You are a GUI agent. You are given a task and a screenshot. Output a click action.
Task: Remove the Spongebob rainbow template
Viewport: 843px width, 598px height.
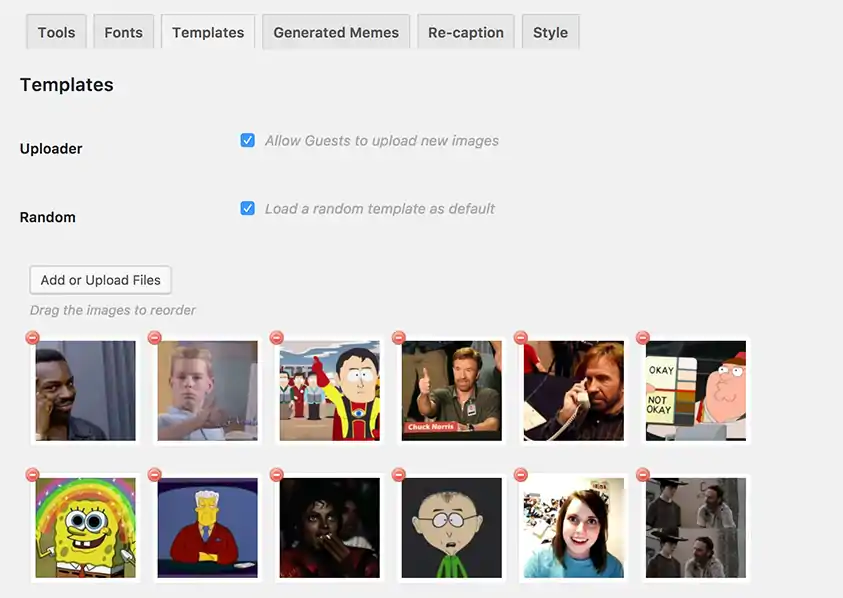click(x=32, y=475)
